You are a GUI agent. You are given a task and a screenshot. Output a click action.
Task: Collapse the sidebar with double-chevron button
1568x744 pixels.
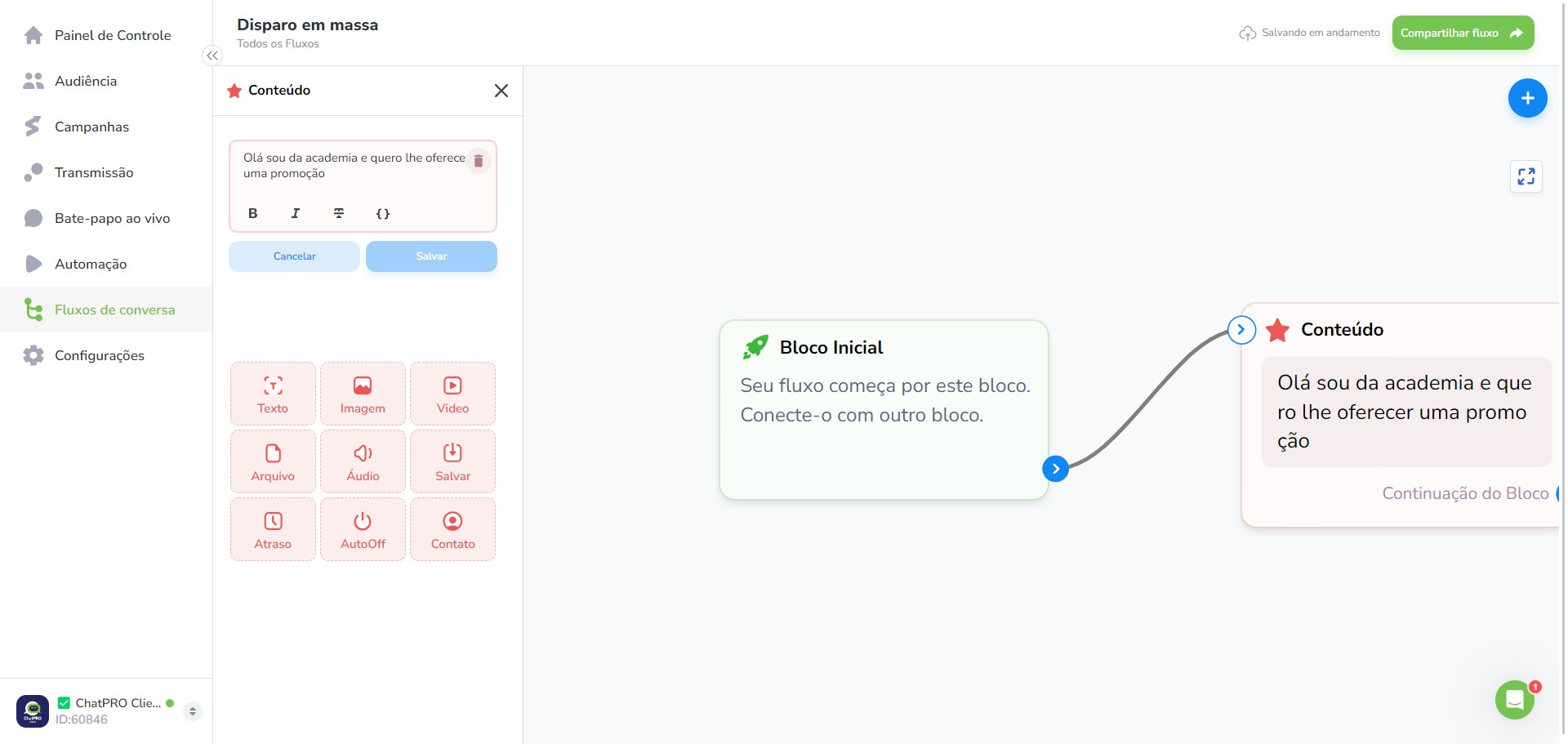212,56
